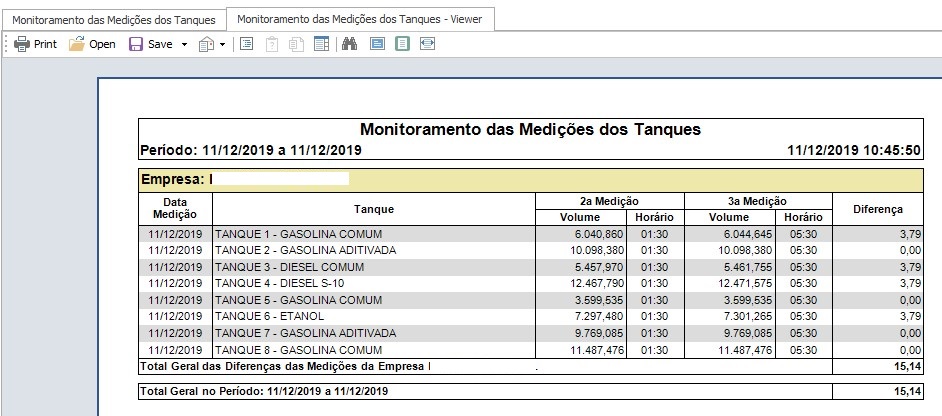Click Open to load a report file
The height and width of the screenshot is (416, 942).
tap(92, 44)
